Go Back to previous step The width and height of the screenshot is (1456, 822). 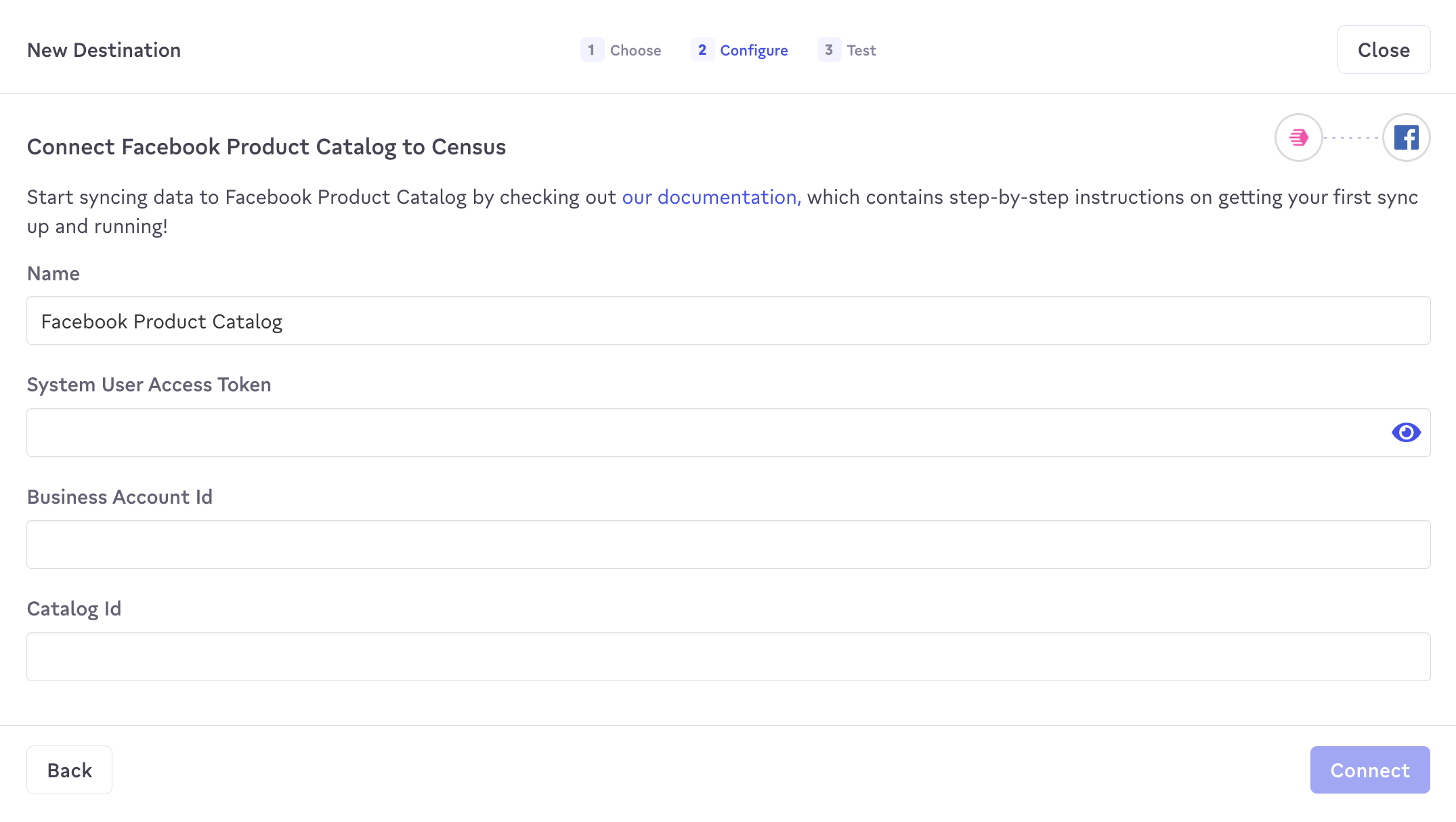[x=69, y=770]
